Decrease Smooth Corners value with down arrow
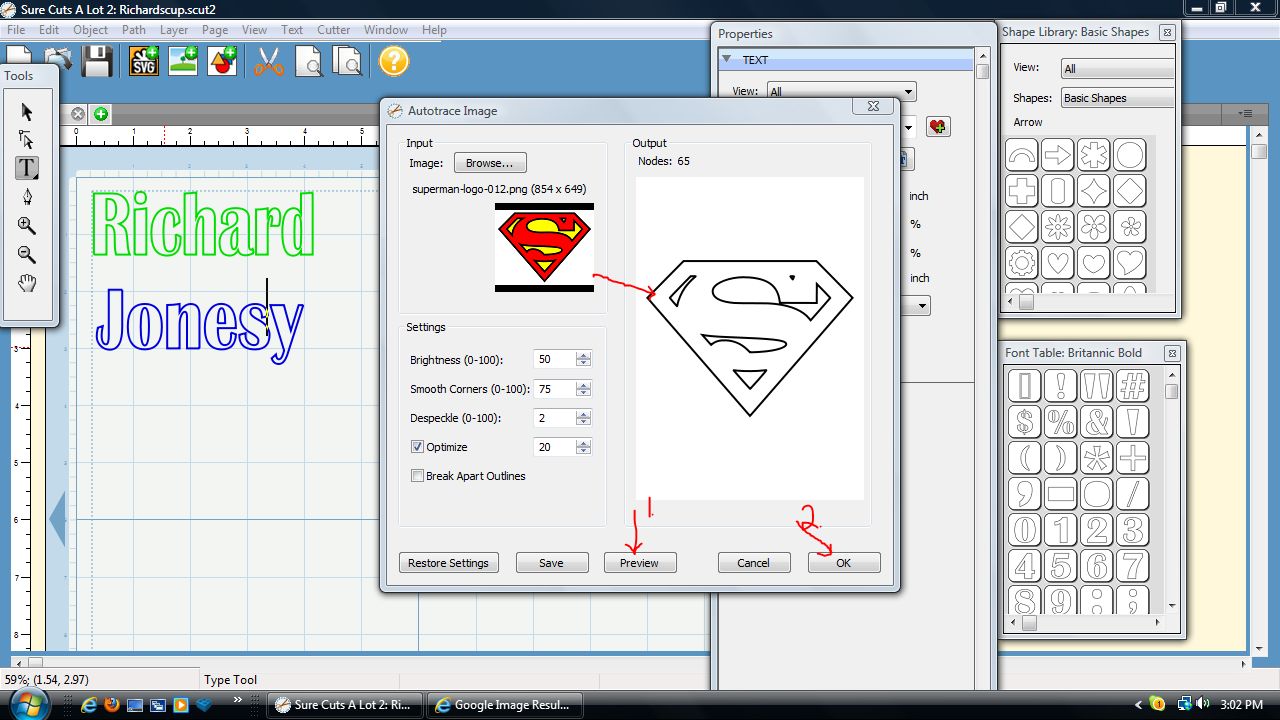The width and height of the screenshot is (1280, 720). 584,394
